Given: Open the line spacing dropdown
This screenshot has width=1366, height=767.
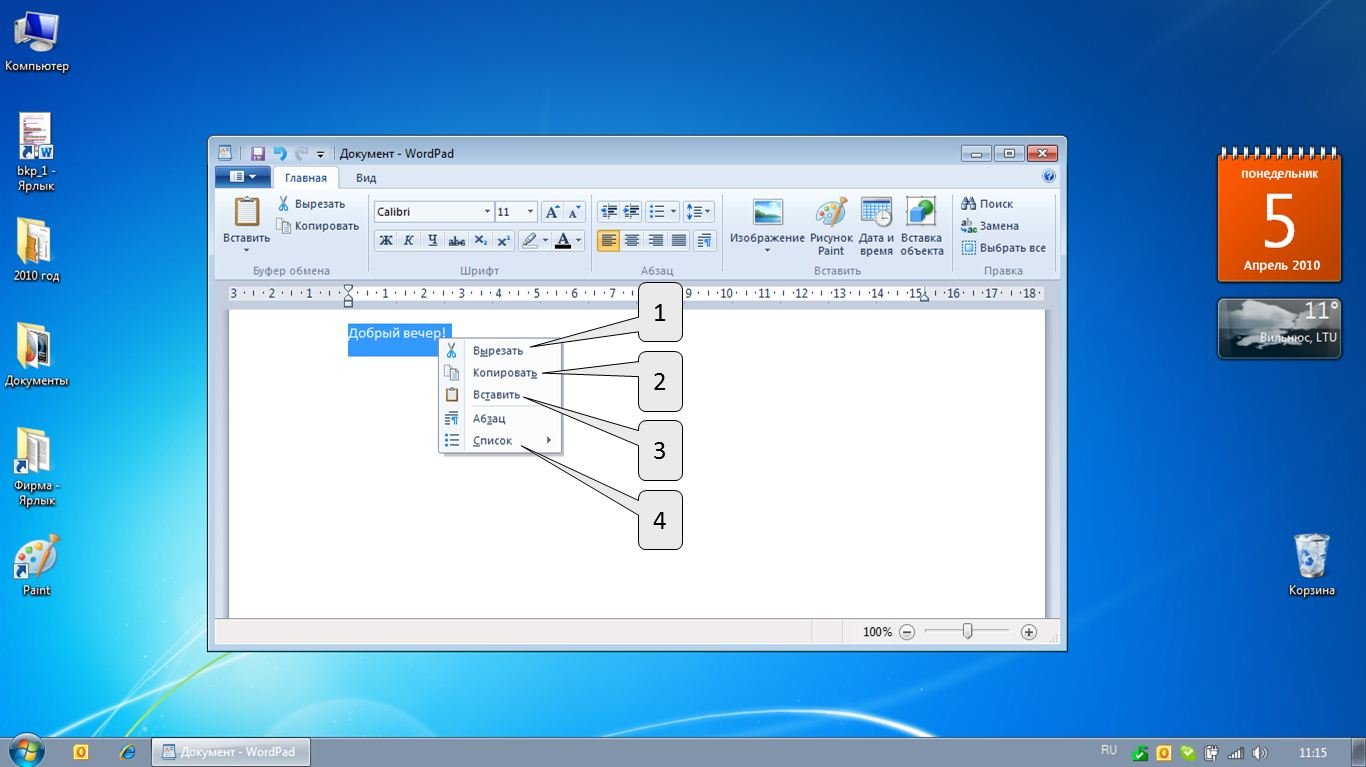Looking at the screenshot, I should click(x=699, y=212).
